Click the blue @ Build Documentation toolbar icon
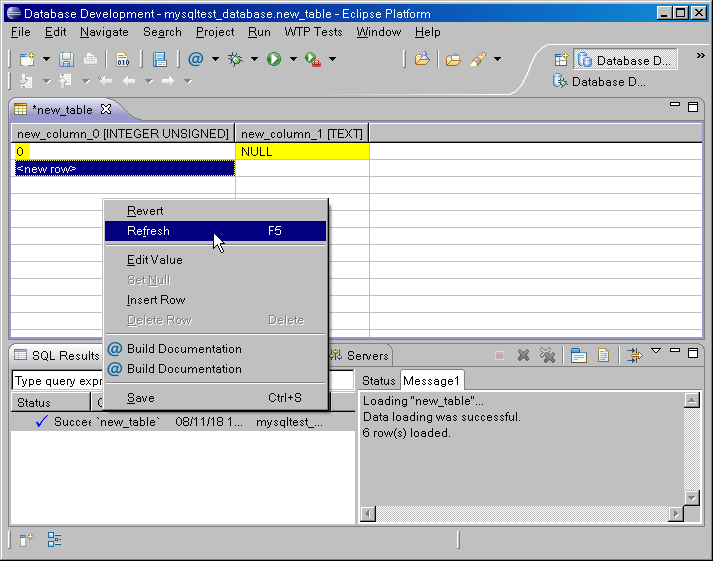Viewport: 713px width, 561px height. [x=195, y=60]
